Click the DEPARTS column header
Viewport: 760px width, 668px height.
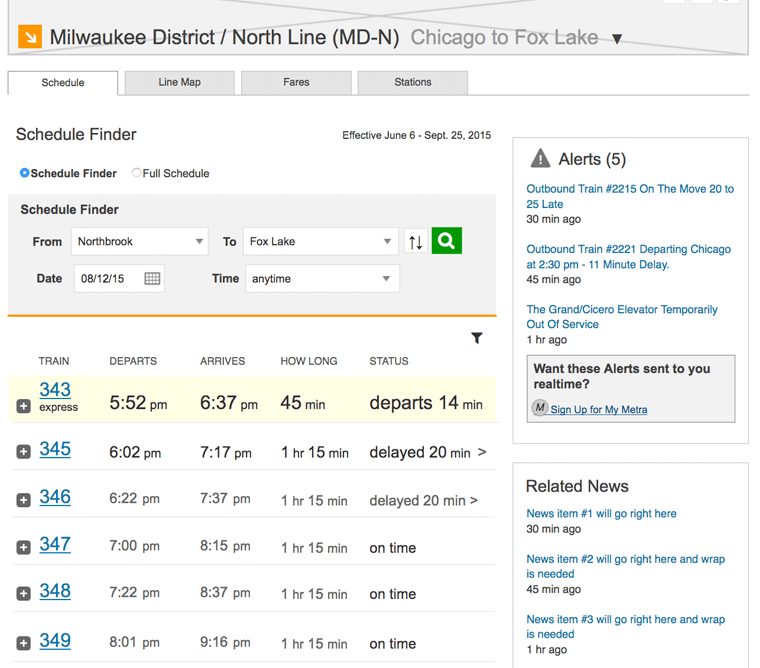133,361
